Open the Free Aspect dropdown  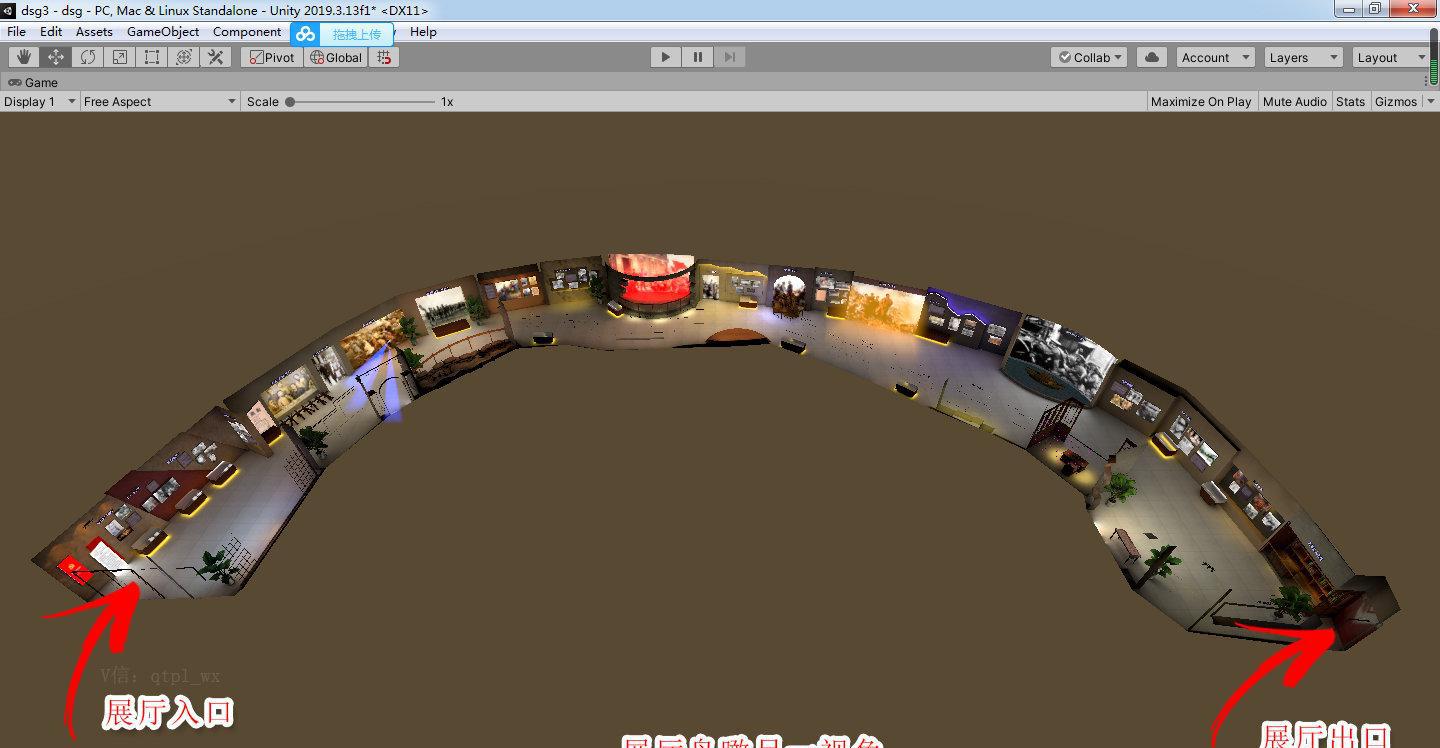pyautogui.click(x=160, y=101)
